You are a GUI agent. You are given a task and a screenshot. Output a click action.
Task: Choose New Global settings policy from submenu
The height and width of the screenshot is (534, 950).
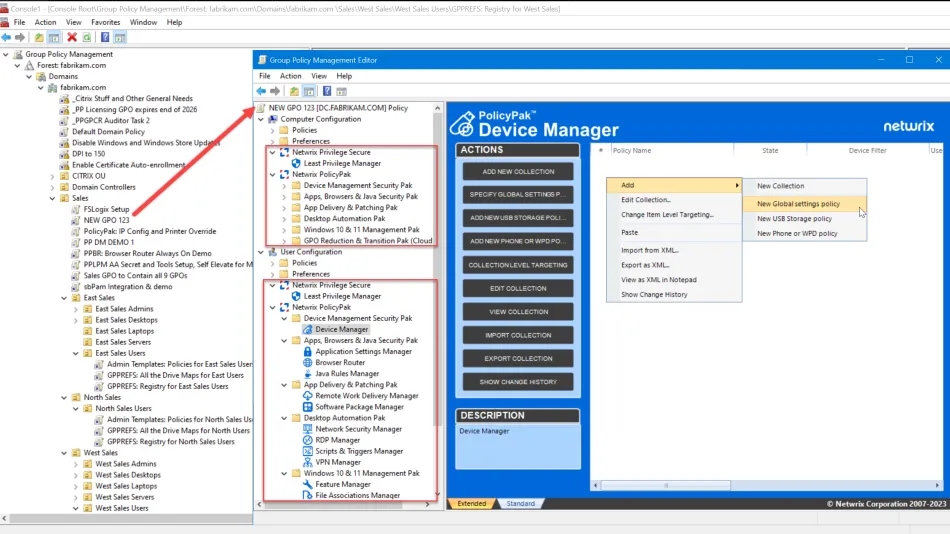[x=798, y=204]
